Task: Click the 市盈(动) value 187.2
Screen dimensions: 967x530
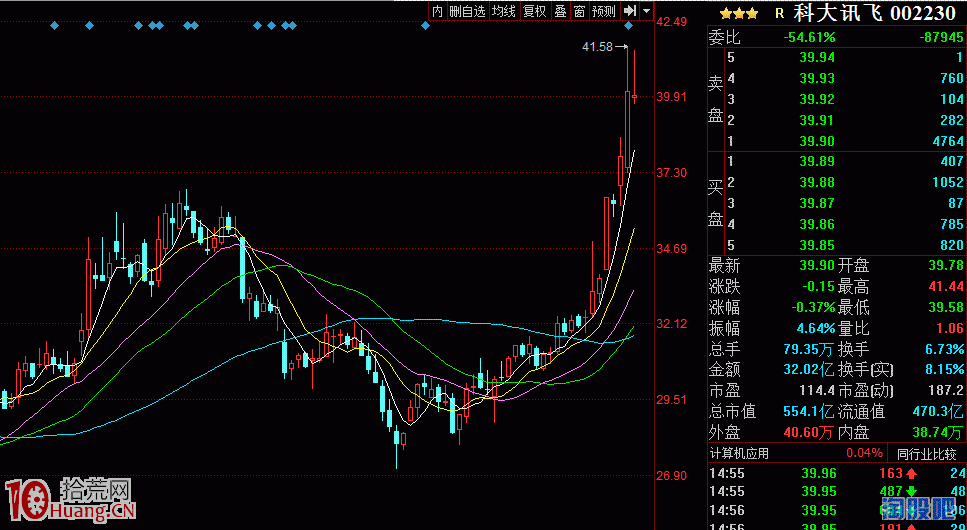Action: click(x=946, y=391)
